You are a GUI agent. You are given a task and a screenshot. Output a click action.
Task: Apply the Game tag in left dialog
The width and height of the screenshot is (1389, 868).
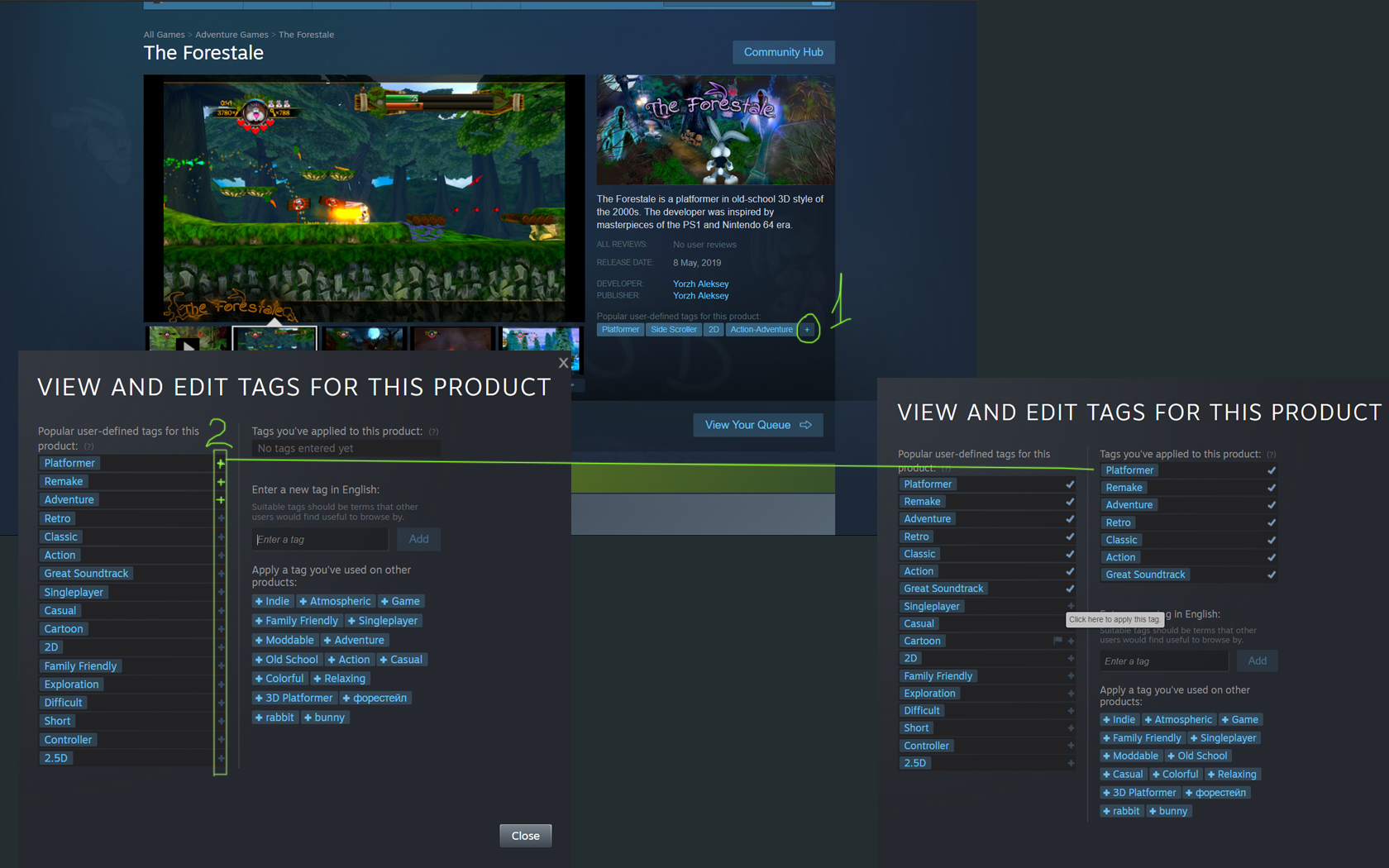[400, 602]
